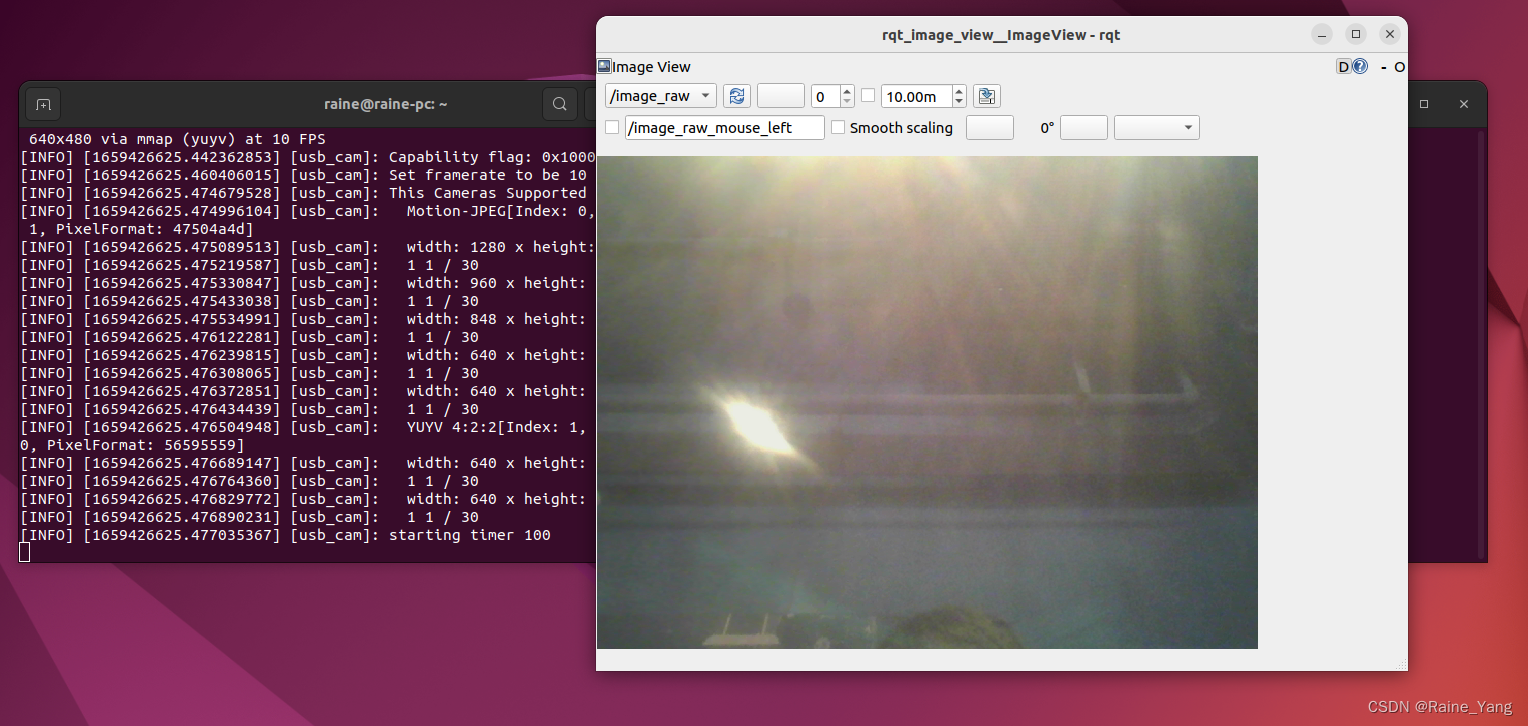
Task: Detach the plugin with the circle icon
Action: 1399,67
